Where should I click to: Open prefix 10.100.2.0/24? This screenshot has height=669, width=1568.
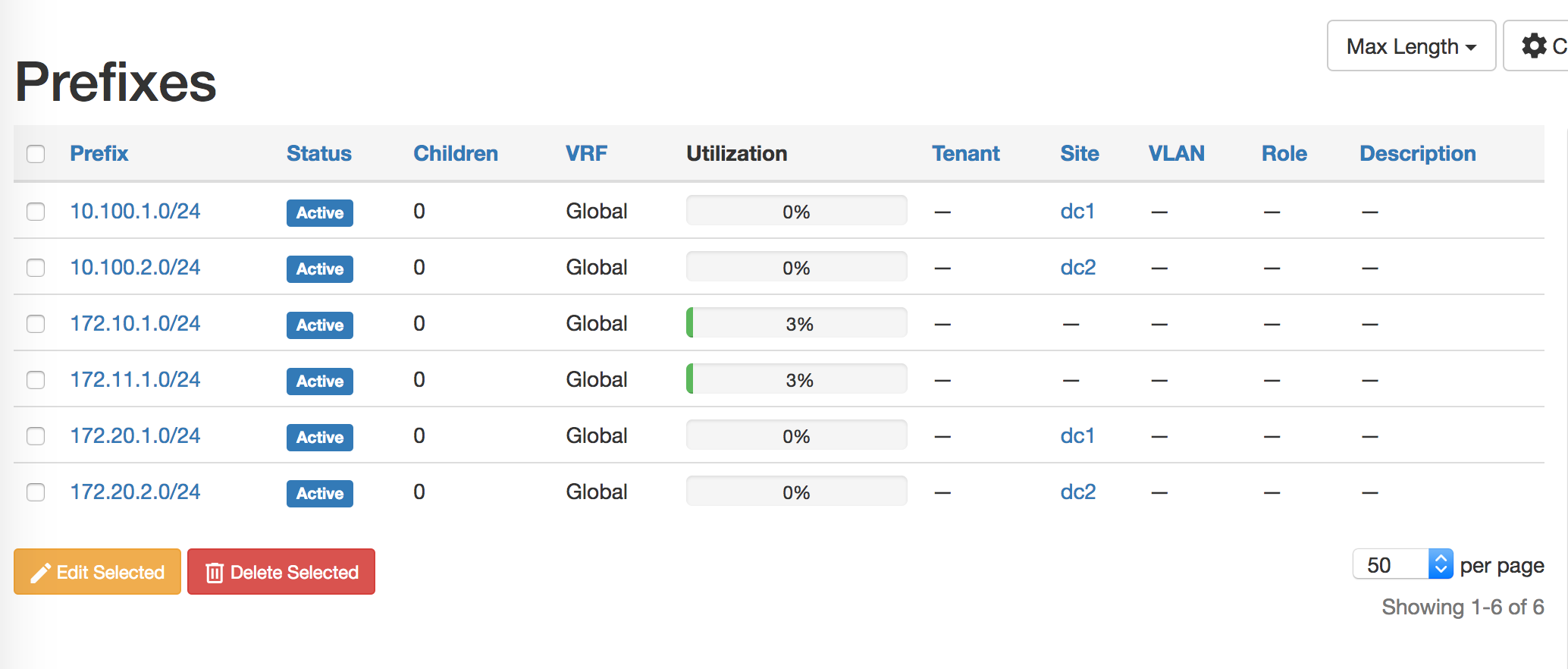pos(135,267)
